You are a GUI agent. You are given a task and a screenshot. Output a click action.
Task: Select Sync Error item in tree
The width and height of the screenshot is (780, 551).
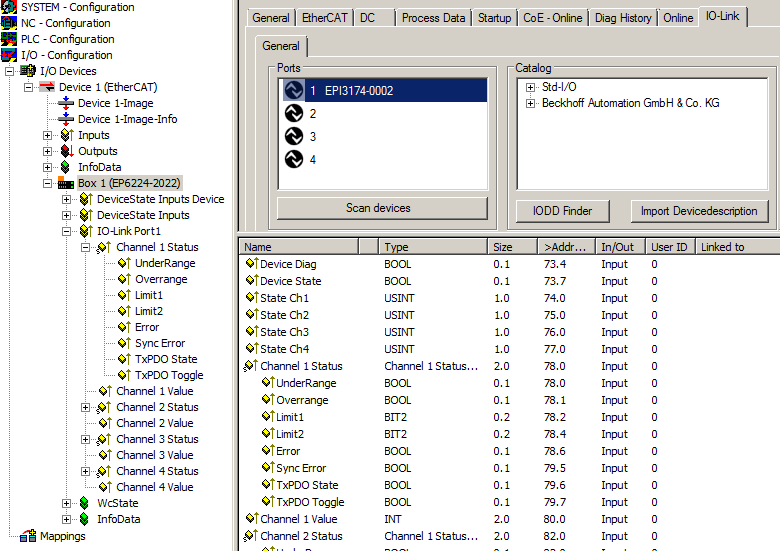pos(160,343)
